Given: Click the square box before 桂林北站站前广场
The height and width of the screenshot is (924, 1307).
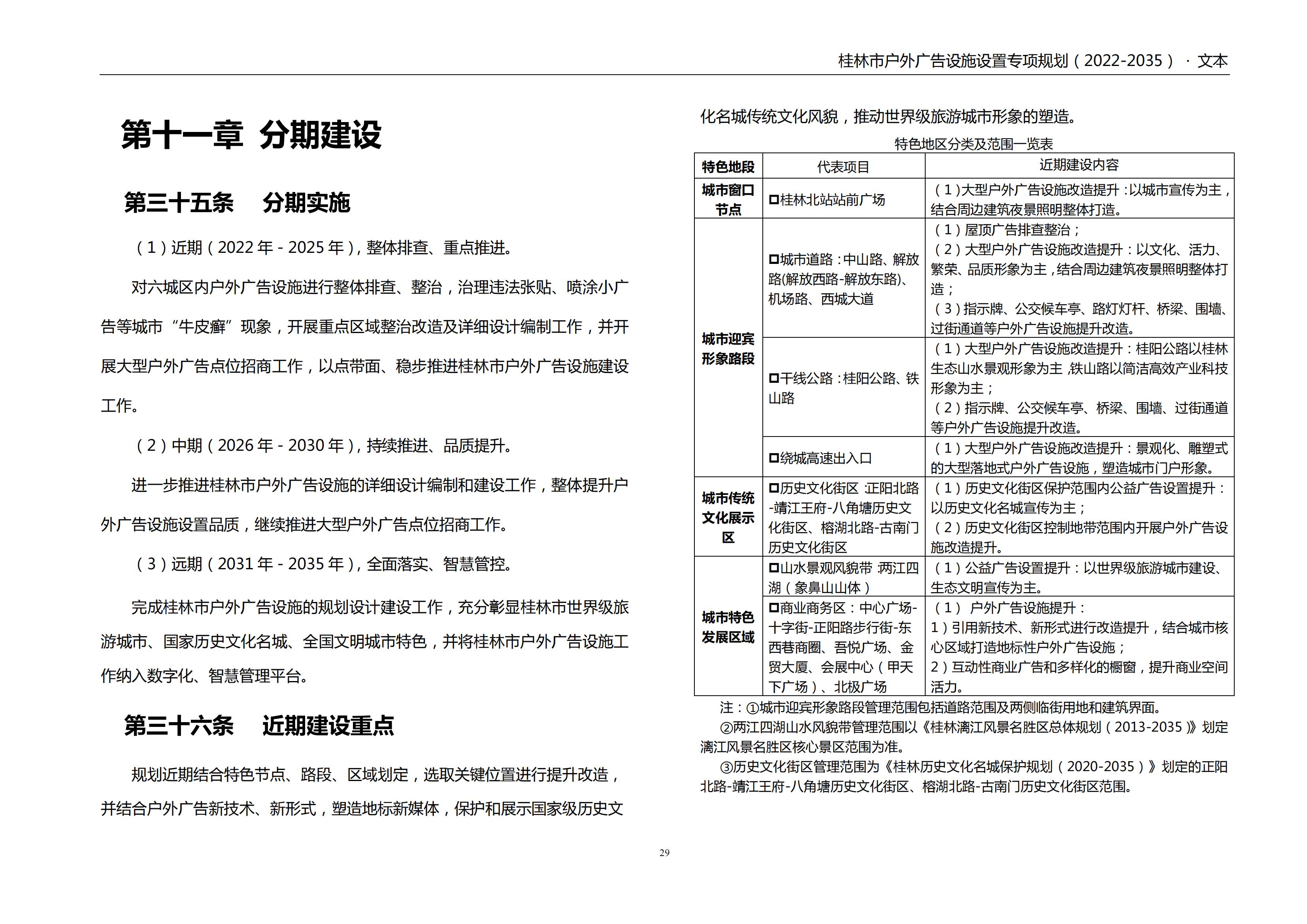Looking at the screenshot, I should click(773, 200).
